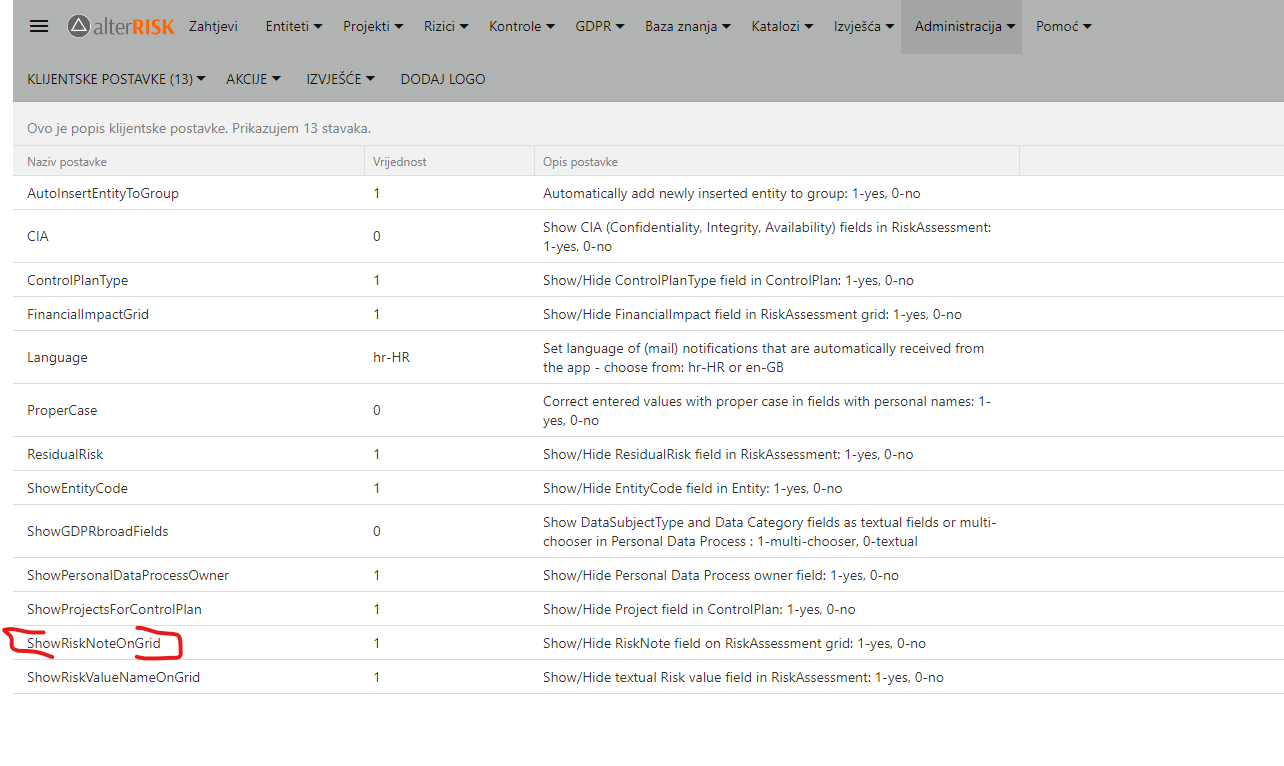Open the hamburger navigation menu
This screenshot has width=1284, height=766.
tap(39, 26)
